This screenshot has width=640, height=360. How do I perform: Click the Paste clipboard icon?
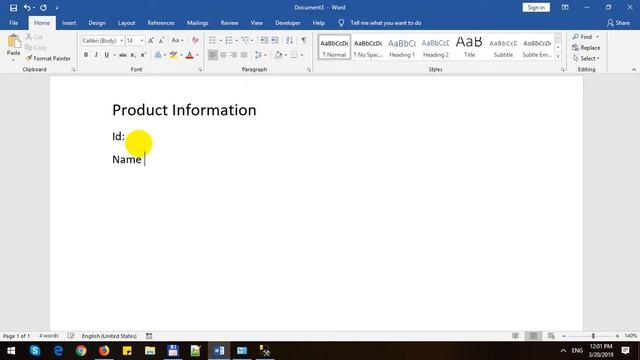click(13, 42)
